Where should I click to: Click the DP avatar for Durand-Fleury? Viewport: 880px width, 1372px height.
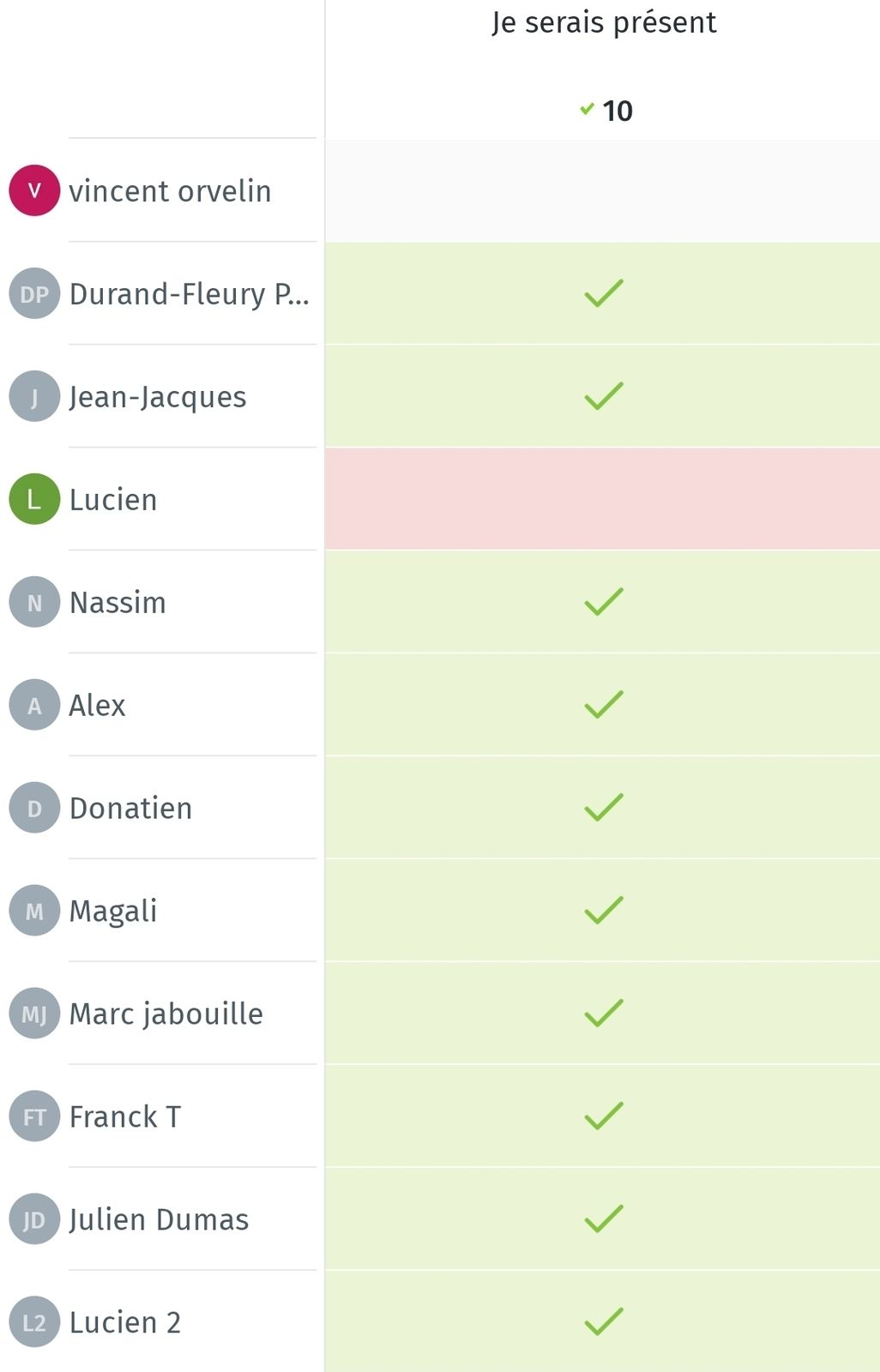tap(34, 293)
